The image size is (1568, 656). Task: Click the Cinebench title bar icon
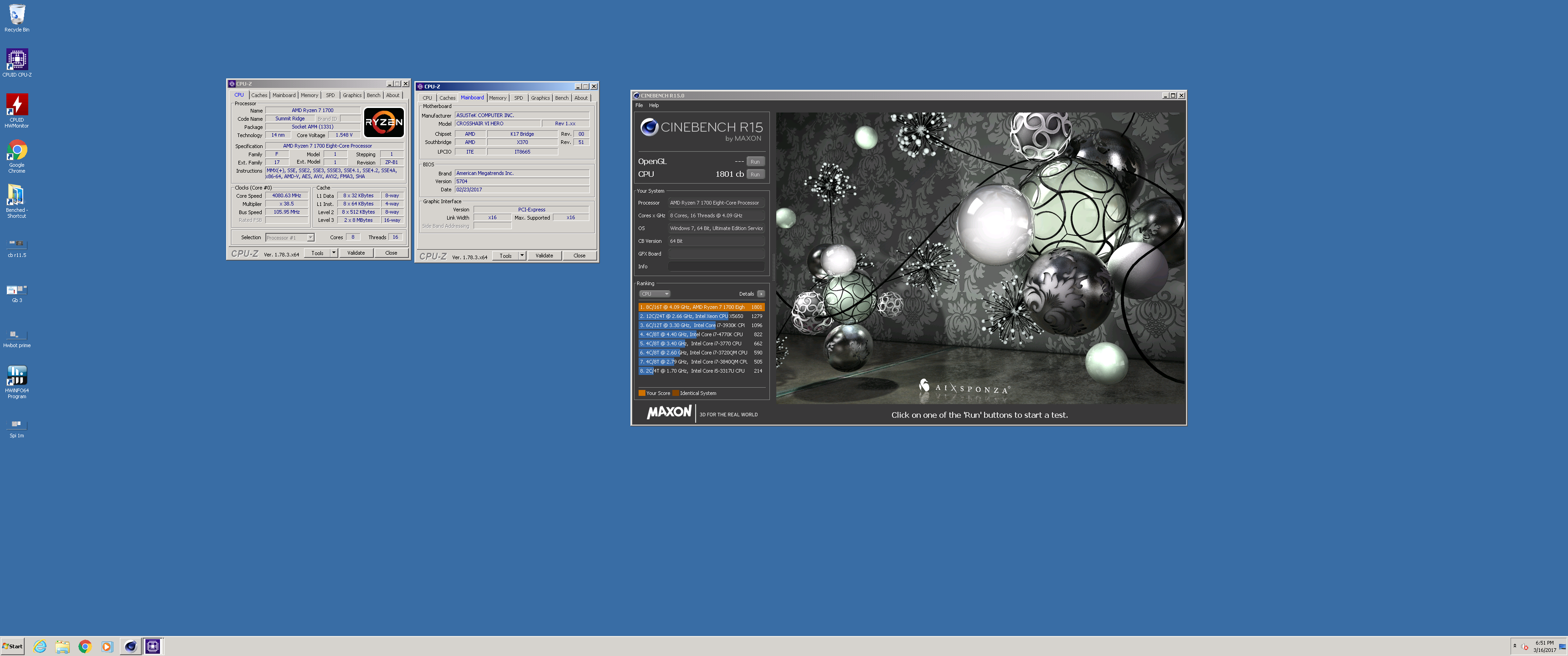tap(637, 96)
